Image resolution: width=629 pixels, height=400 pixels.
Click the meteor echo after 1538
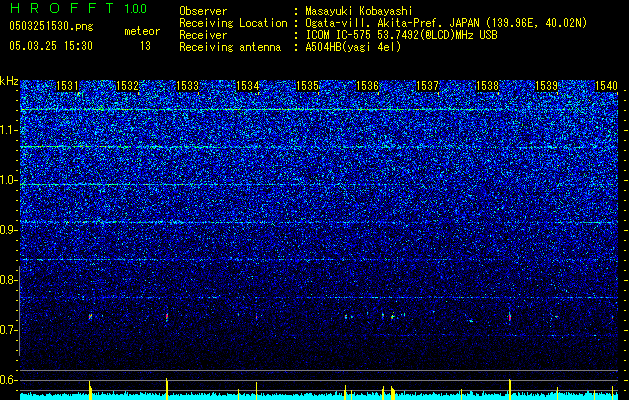509,317
